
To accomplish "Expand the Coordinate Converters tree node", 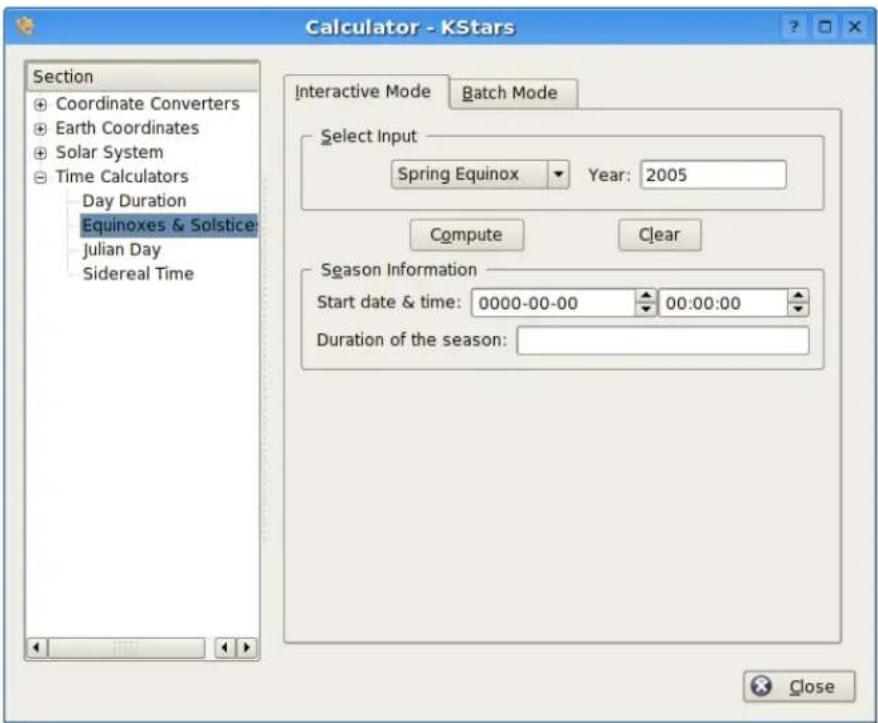I will (40, 104).
